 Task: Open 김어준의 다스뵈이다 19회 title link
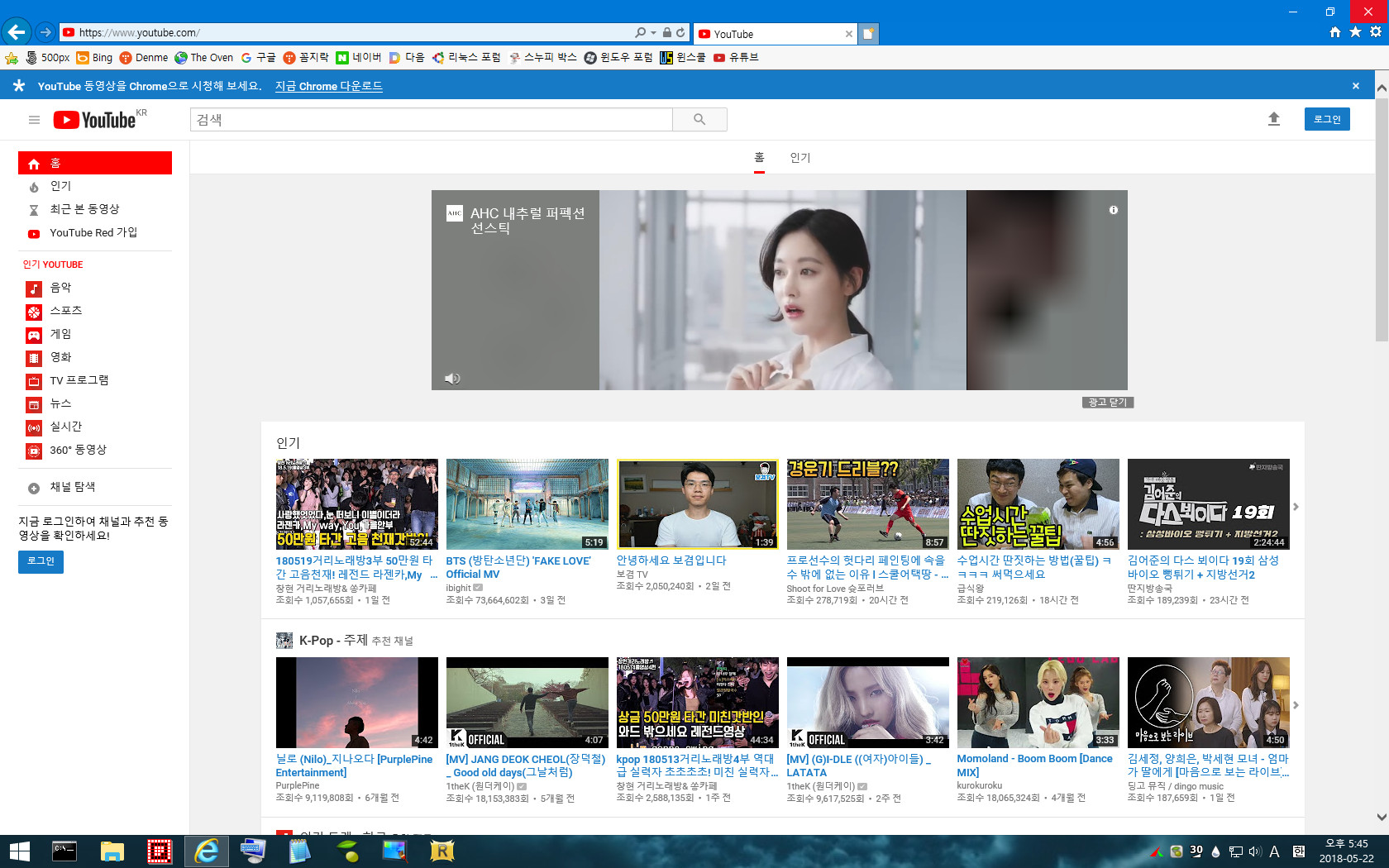[x=1203, y=567]
